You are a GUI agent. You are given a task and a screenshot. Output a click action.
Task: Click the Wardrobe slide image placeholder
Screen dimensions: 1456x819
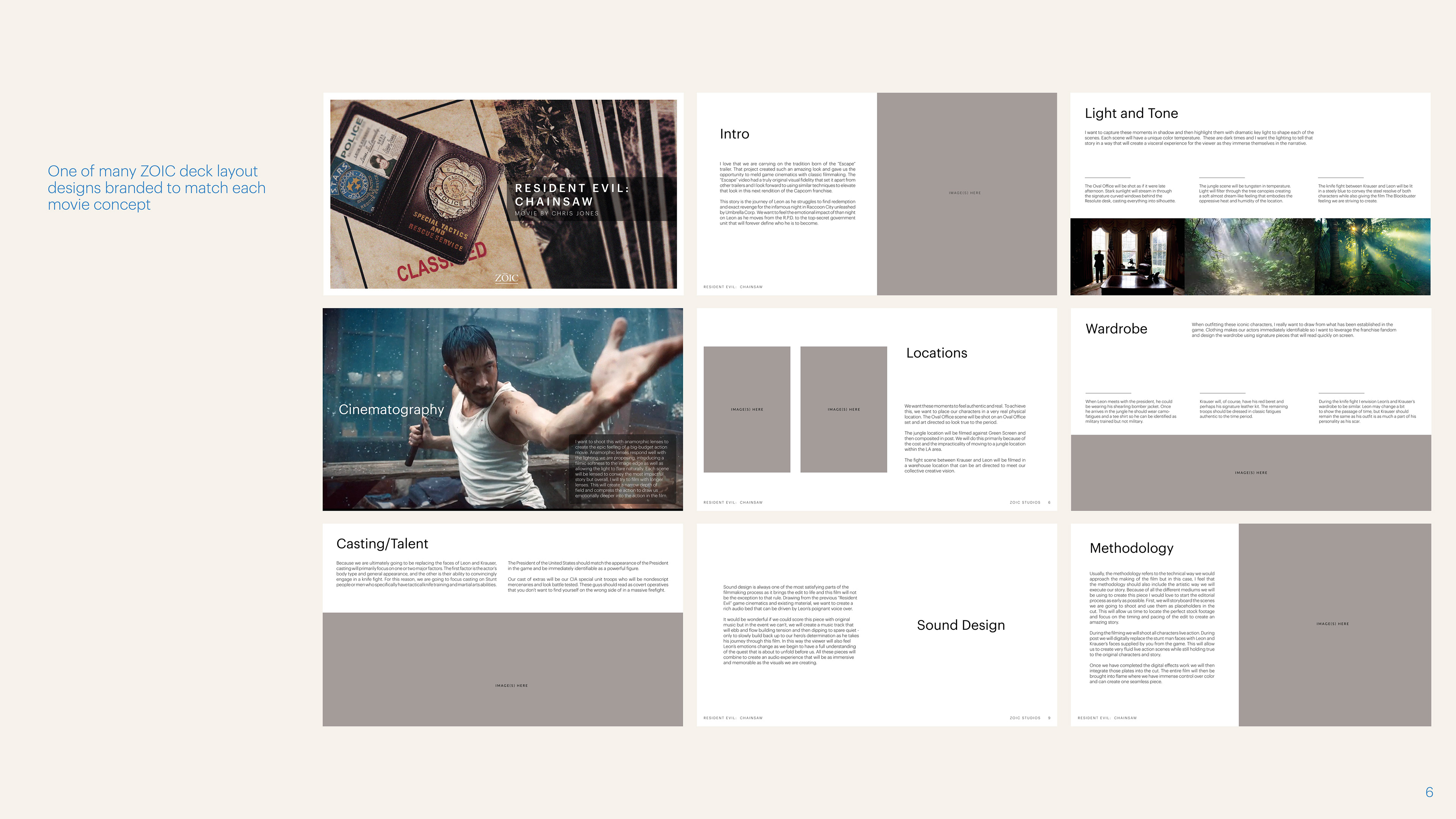(x=1250, y=472)
